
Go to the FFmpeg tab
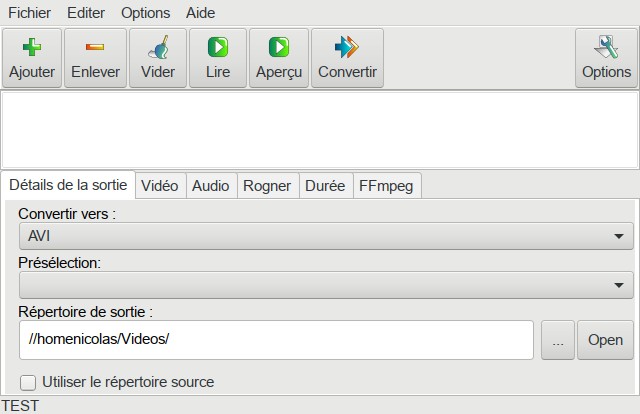pos(391,186)
